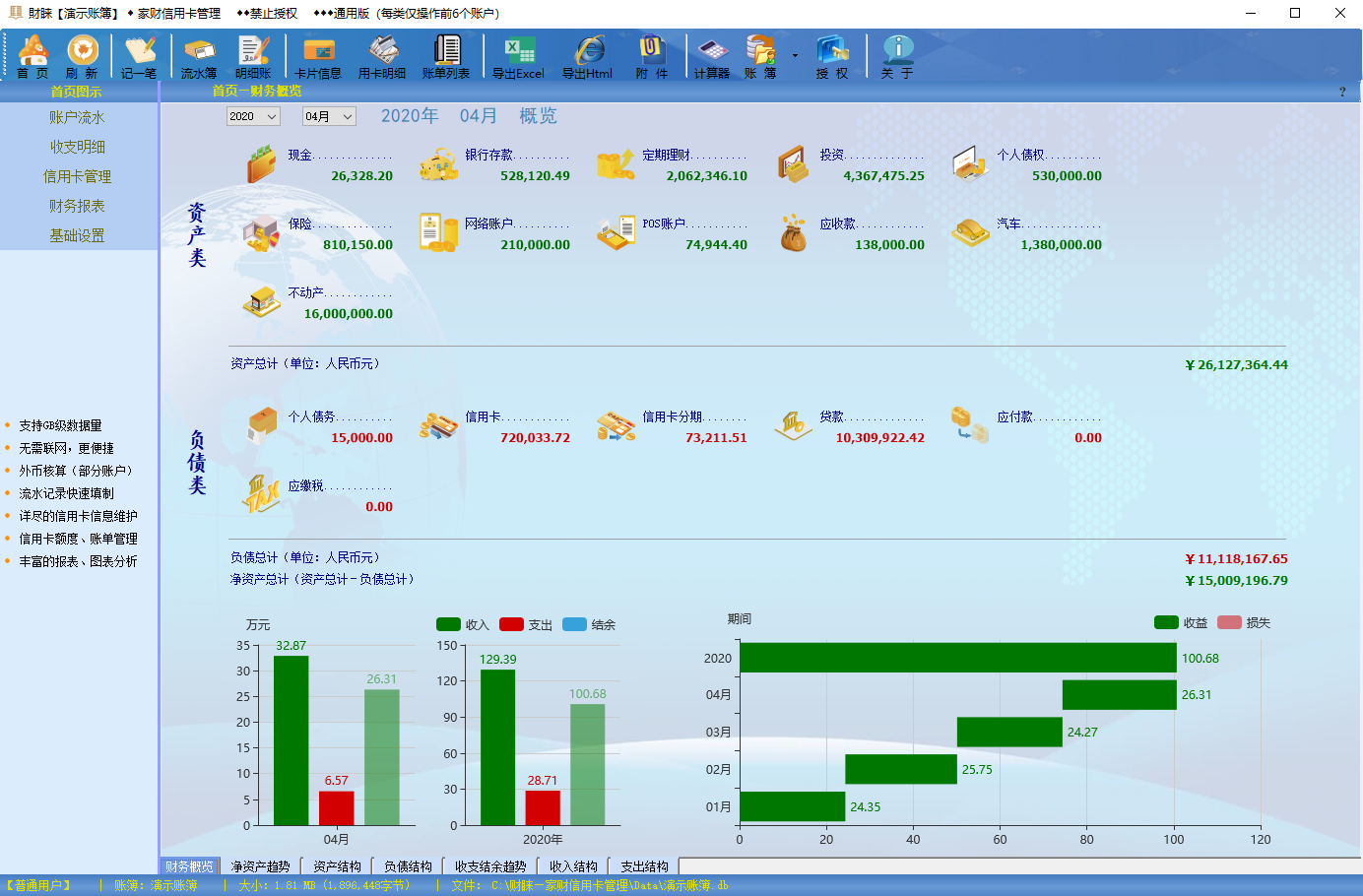Expand the 账簿 toolbar dropdown arrow
The image size is (1363, 896).
(x=795, y=56)
